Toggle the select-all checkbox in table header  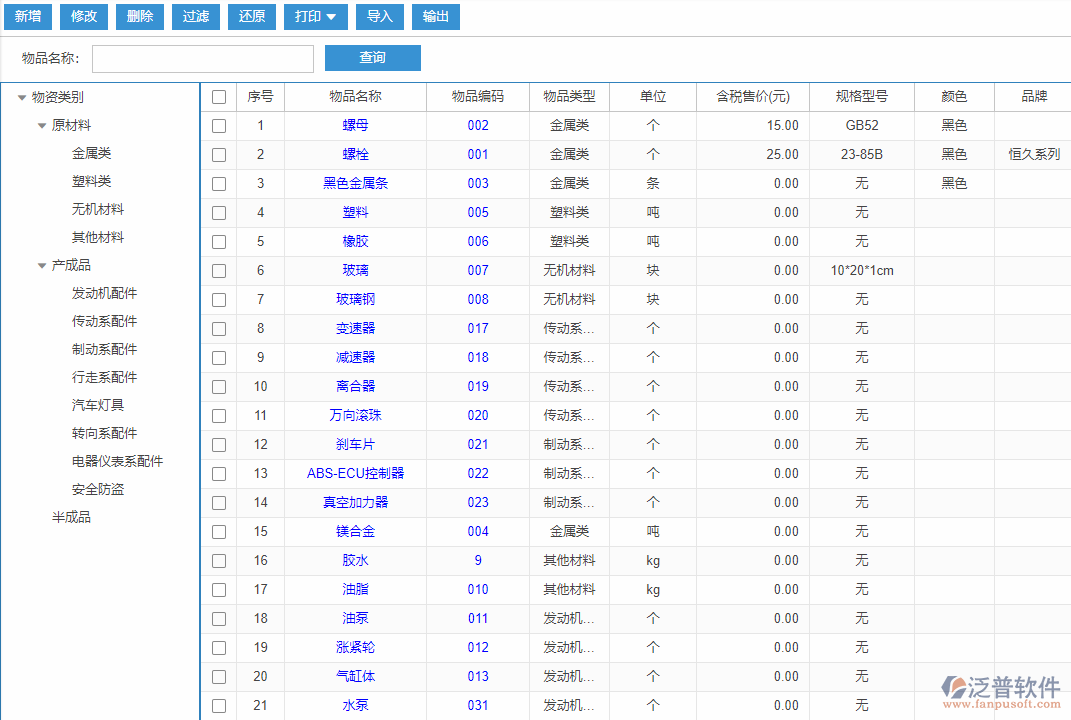(219, 97)
